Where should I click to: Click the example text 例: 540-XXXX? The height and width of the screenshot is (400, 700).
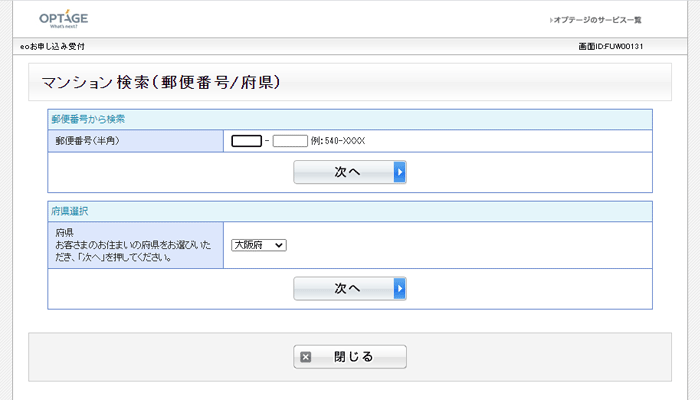tap(338, 141)
